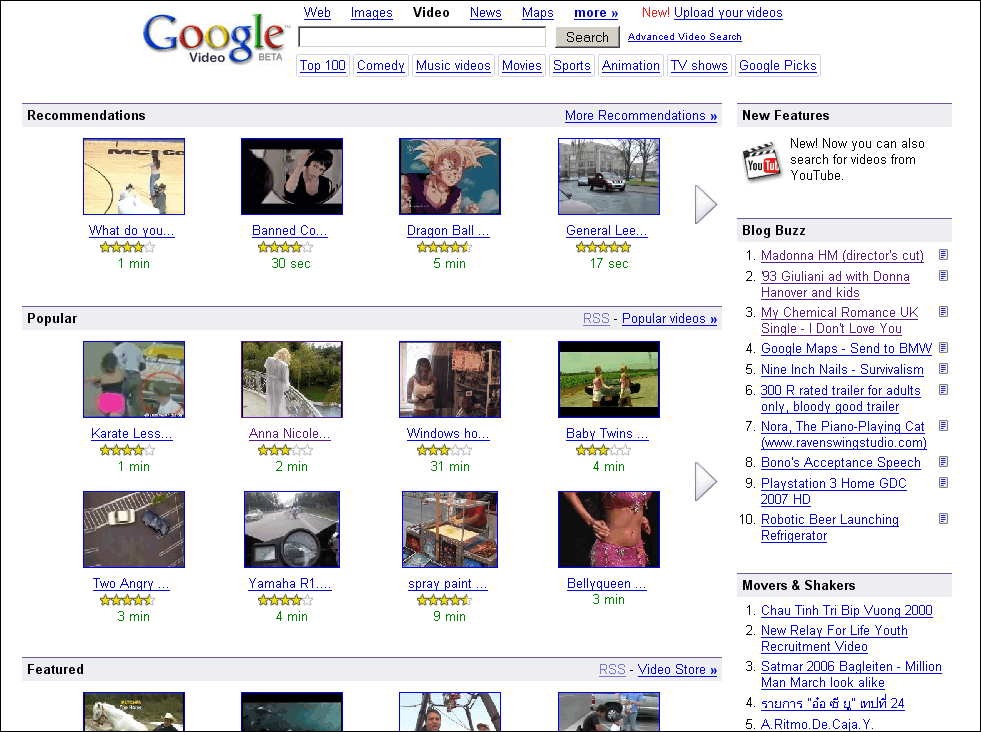The image size is (981, 732).
Task: Expand the 'more »' services menu
Action: [x=596, y=13]
